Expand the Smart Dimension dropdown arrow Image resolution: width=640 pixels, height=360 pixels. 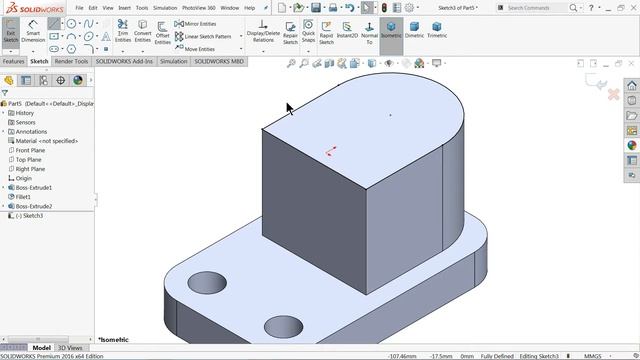click(x=33, y=52)
